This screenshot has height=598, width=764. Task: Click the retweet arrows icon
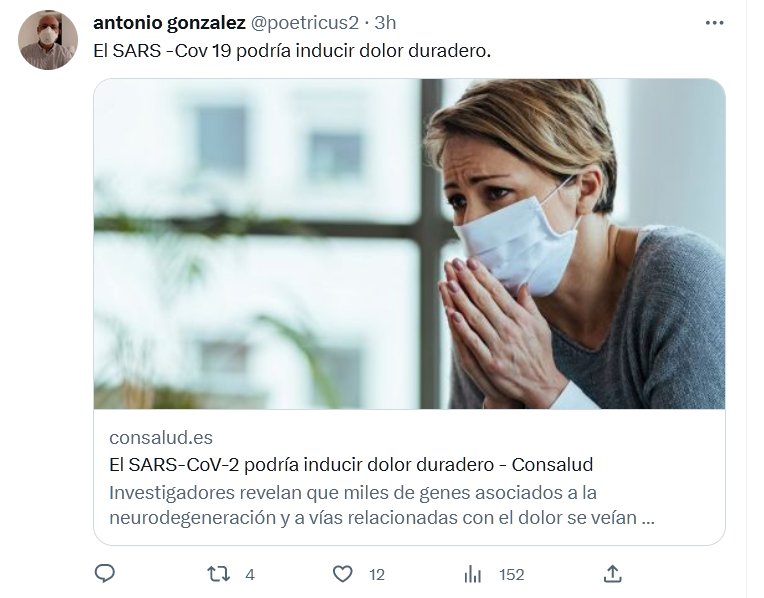[218, 574]
